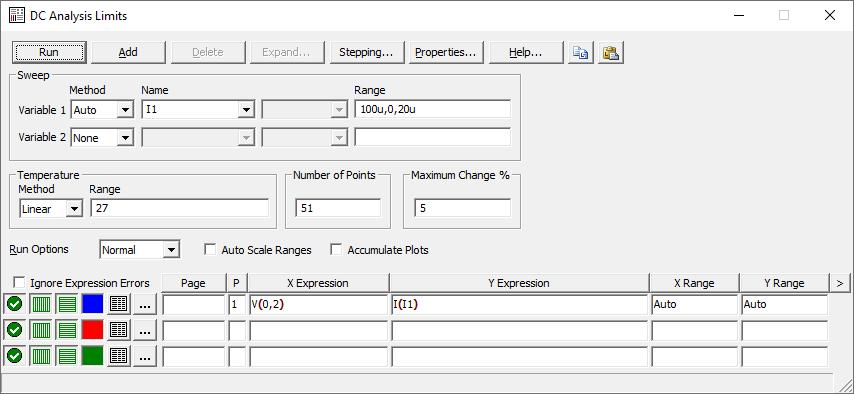Screen dimensions: 854x394
Task: Open the ellipsis options button in third row
Action: point(145,356)
